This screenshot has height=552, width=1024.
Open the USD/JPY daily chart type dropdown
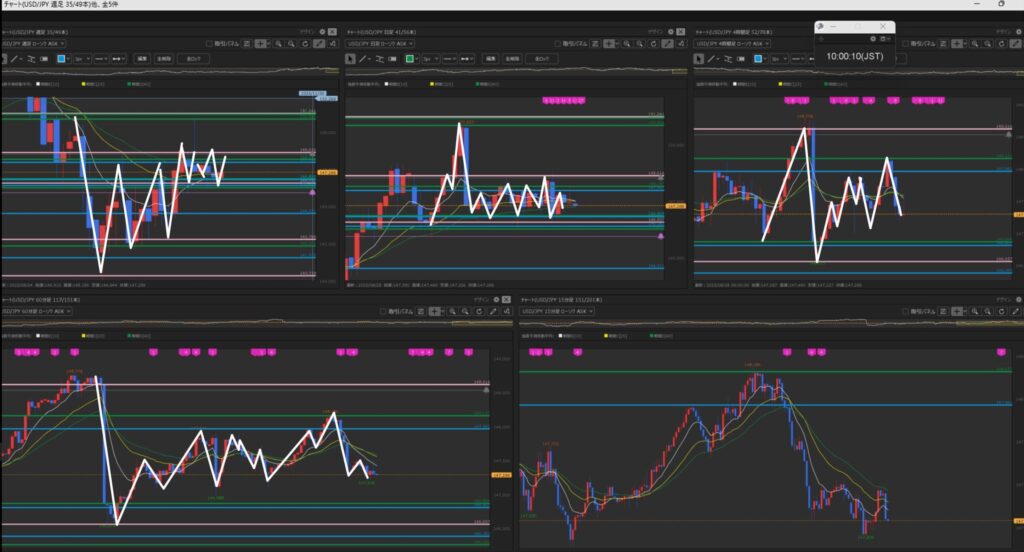click(x=379, y=44)
